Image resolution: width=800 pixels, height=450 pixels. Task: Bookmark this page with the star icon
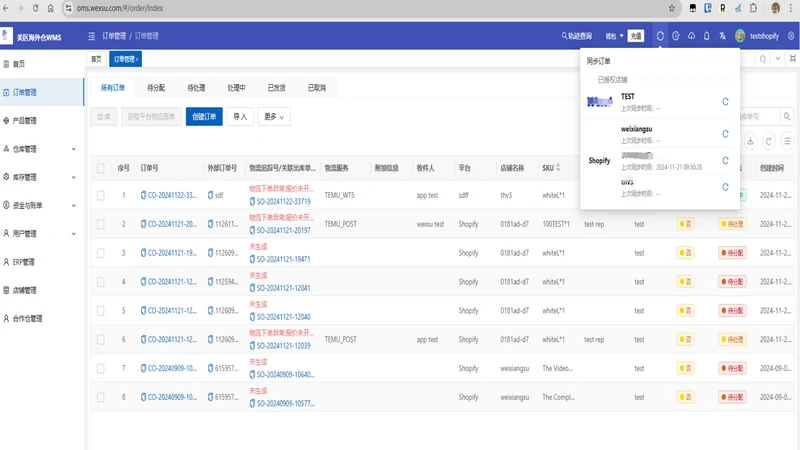(x=671, y=8)
